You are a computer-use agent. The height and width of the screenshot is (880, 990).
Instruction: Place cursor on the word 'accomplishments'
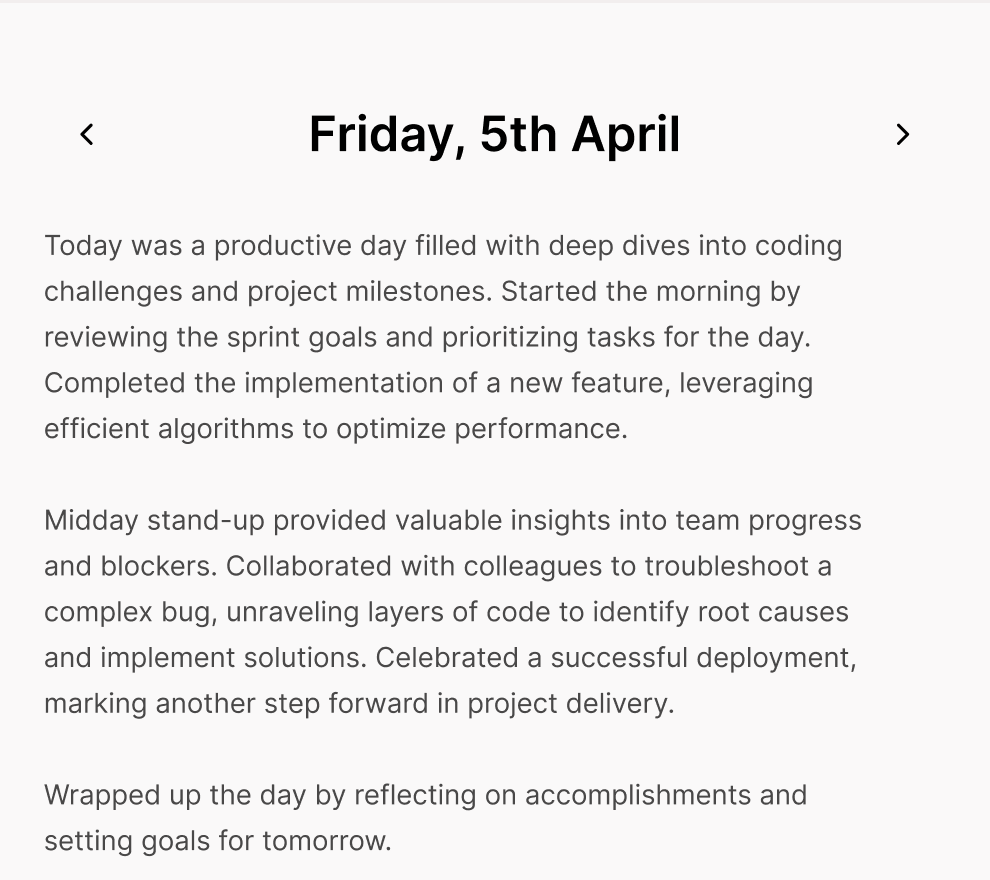pyautogui.click(x=638, y=796)
